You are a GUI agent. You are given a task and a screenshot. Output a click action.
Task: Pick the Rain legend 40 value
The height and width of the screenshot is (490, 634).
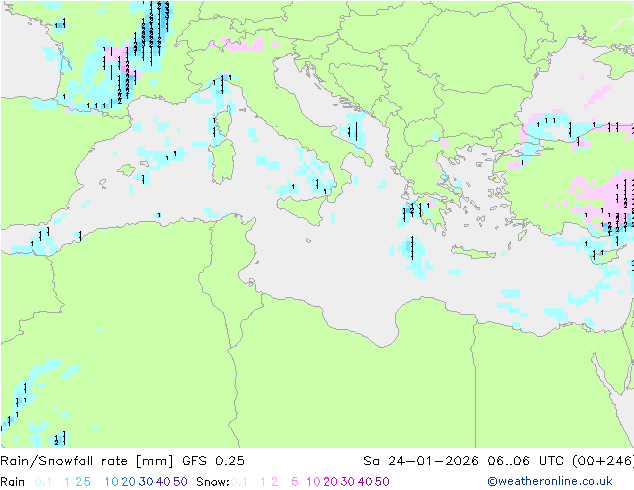coord(163,482)
